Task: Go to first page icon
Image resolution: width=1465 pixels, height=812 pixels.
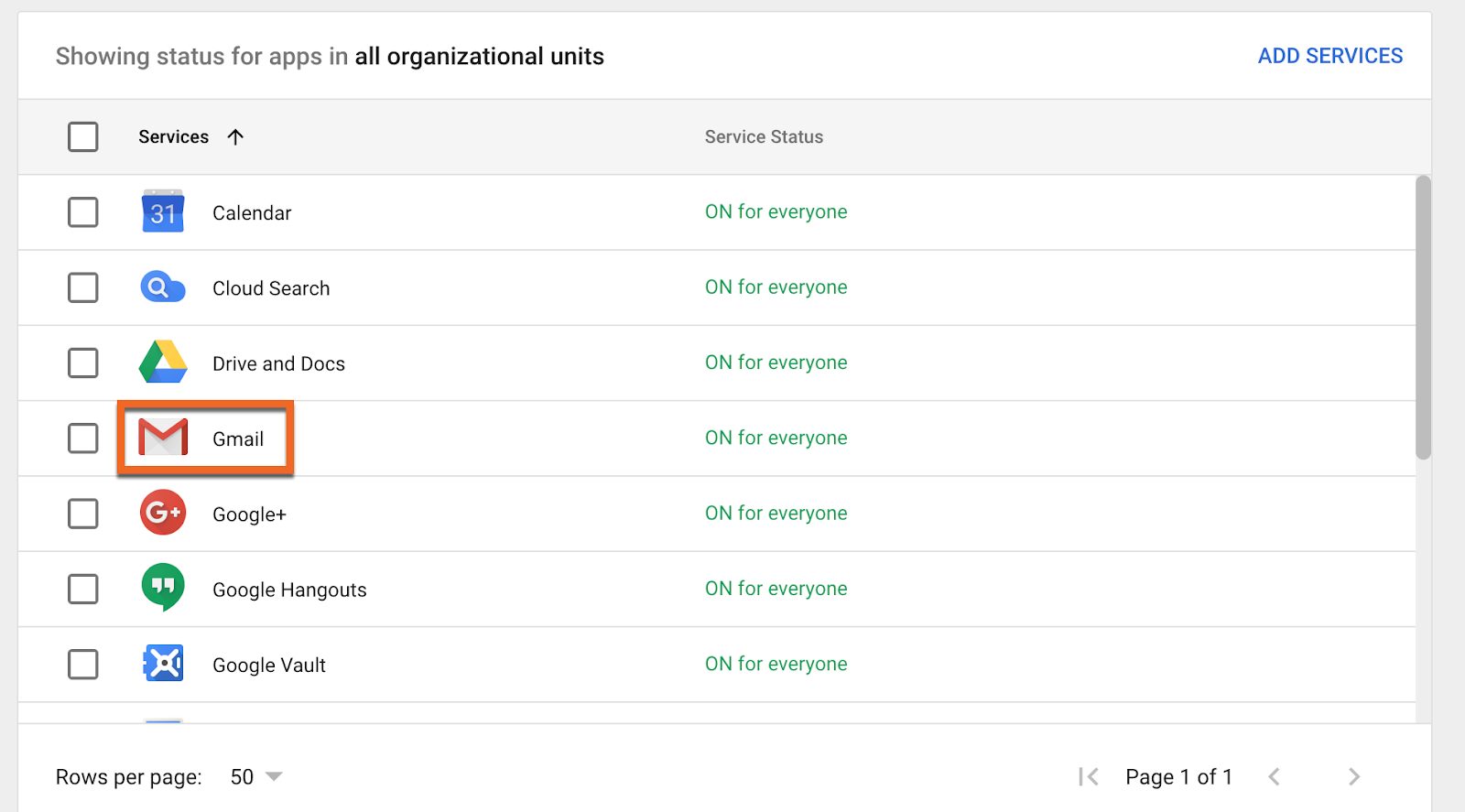Action: pyautogui.click(x=1088, y=777)
